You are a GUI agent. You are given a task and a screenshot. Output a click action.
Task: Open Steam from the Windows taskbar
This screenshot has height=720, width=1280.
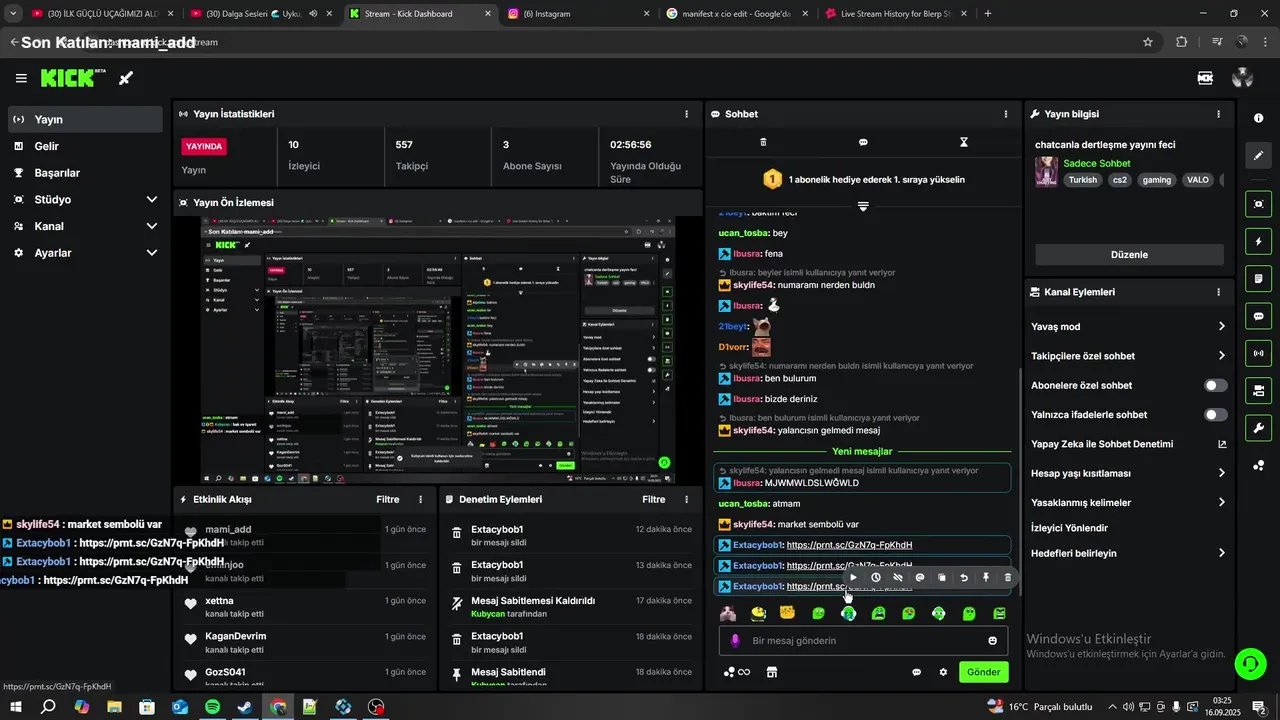point(245,707)
